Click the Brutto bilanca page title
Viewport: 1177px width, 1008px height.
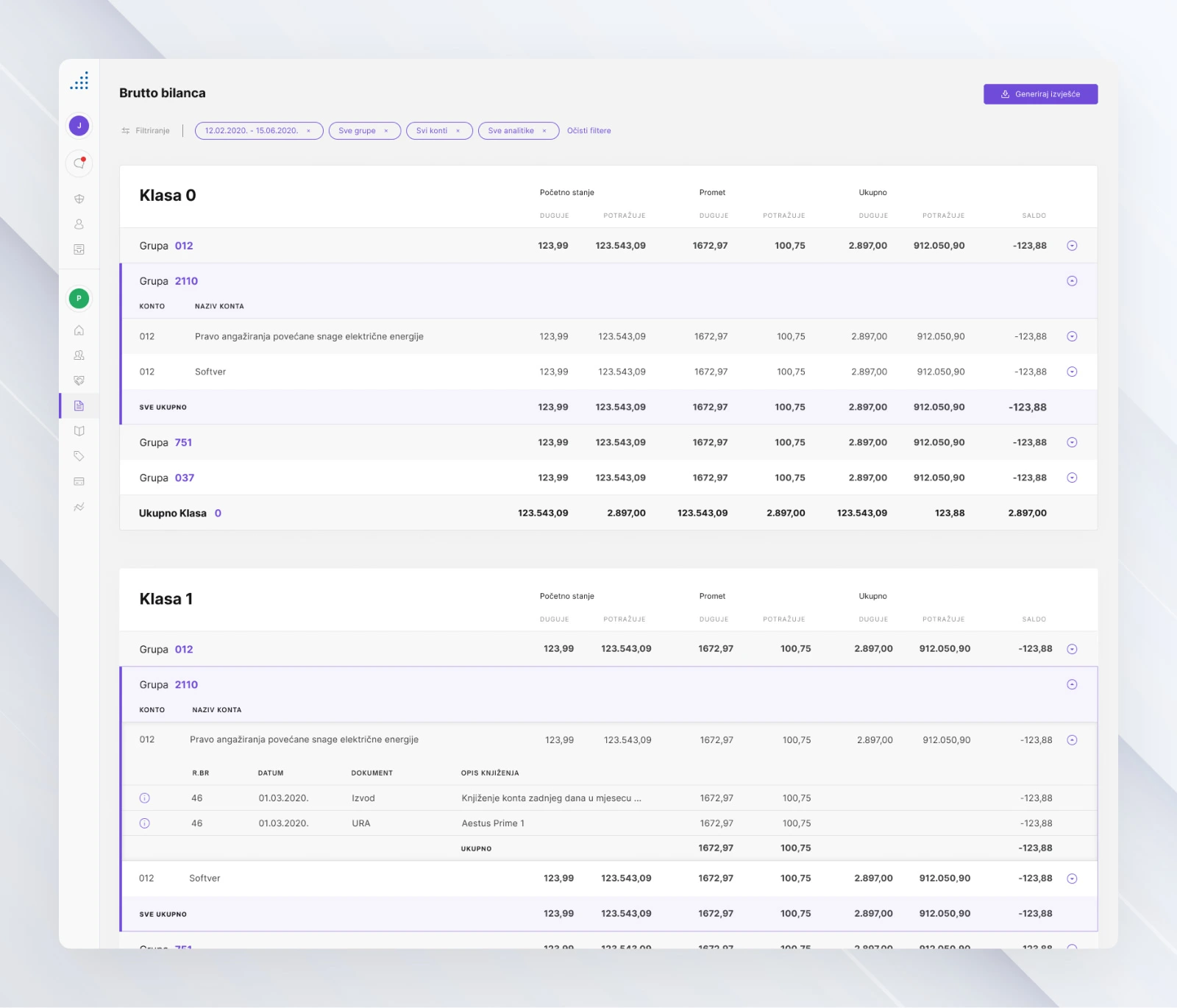163,93
